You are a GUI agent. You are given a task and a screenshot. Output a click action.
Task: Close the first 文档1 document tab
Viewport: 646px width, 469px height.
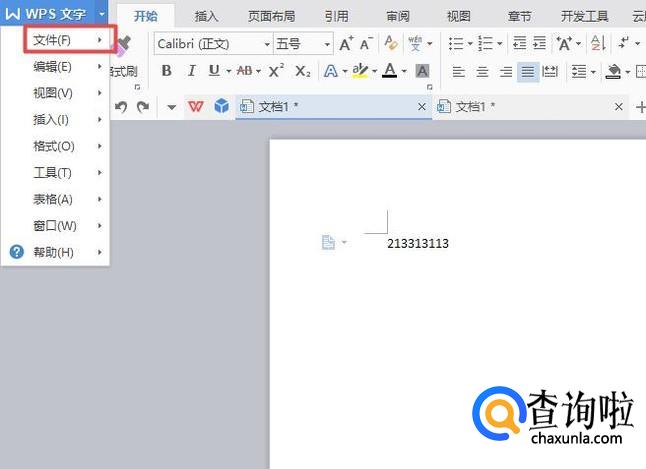pyautogui.click(x=421, y=107)
